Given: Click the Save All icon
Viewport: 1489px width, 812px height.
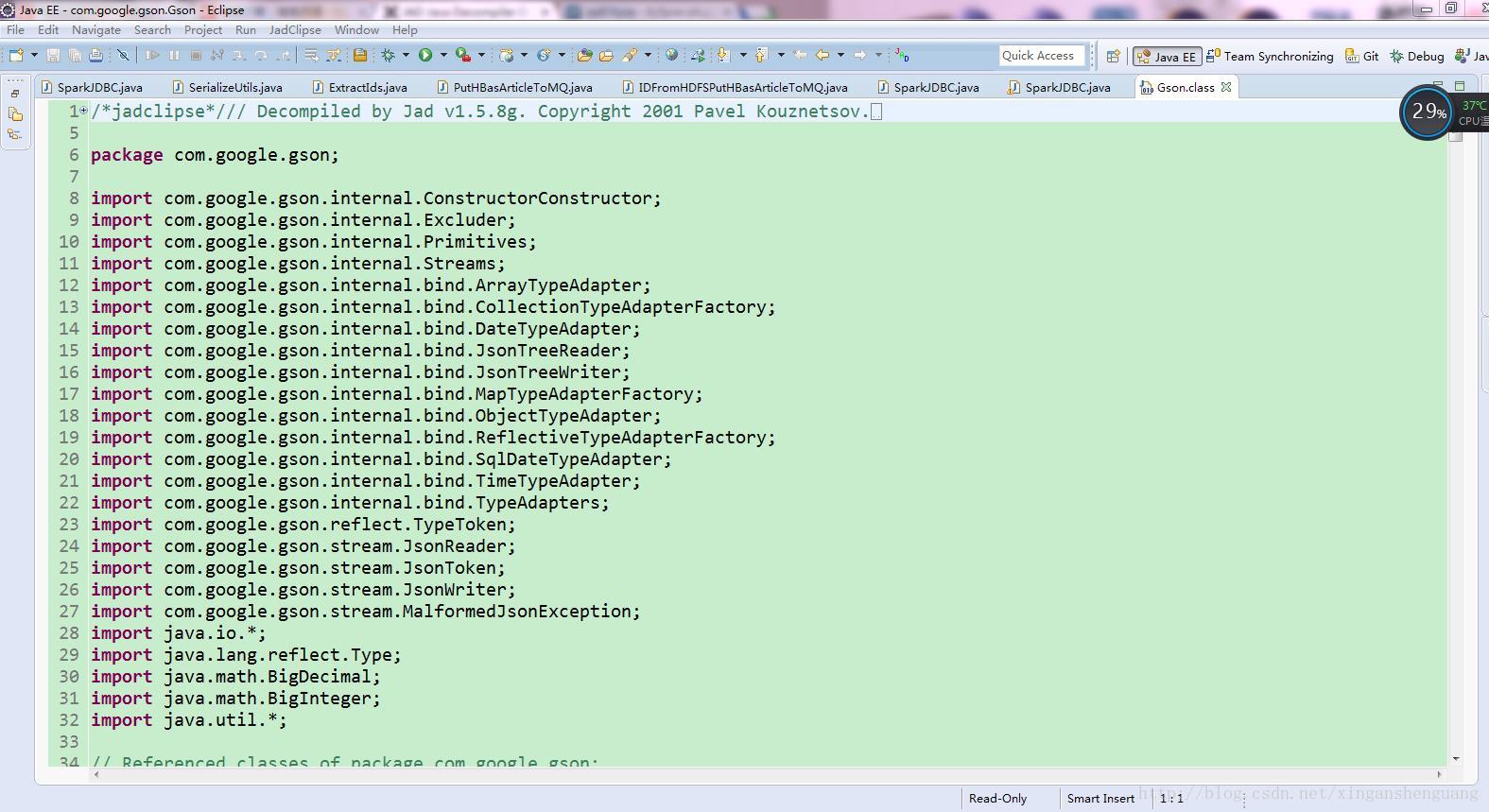Looking at the screenshot, I should click(75, 56).
